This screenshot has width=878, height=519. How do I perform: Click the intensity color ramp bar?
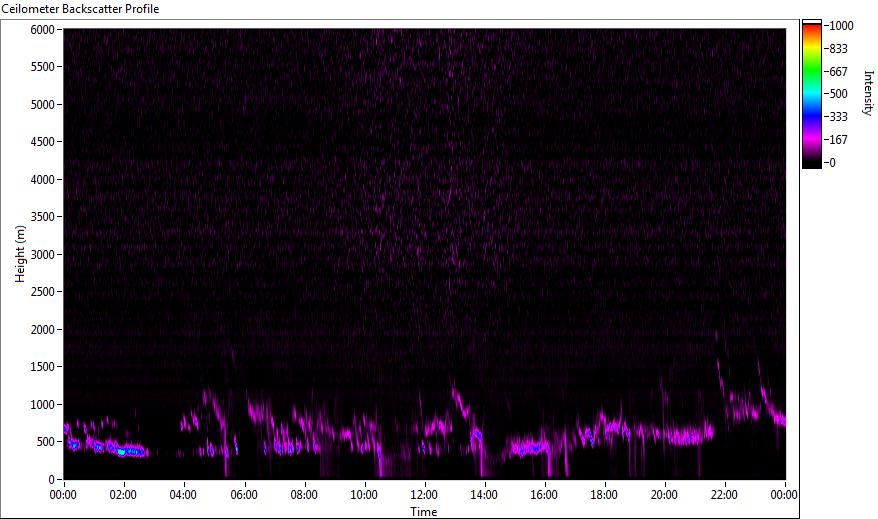tap(812, 94)
